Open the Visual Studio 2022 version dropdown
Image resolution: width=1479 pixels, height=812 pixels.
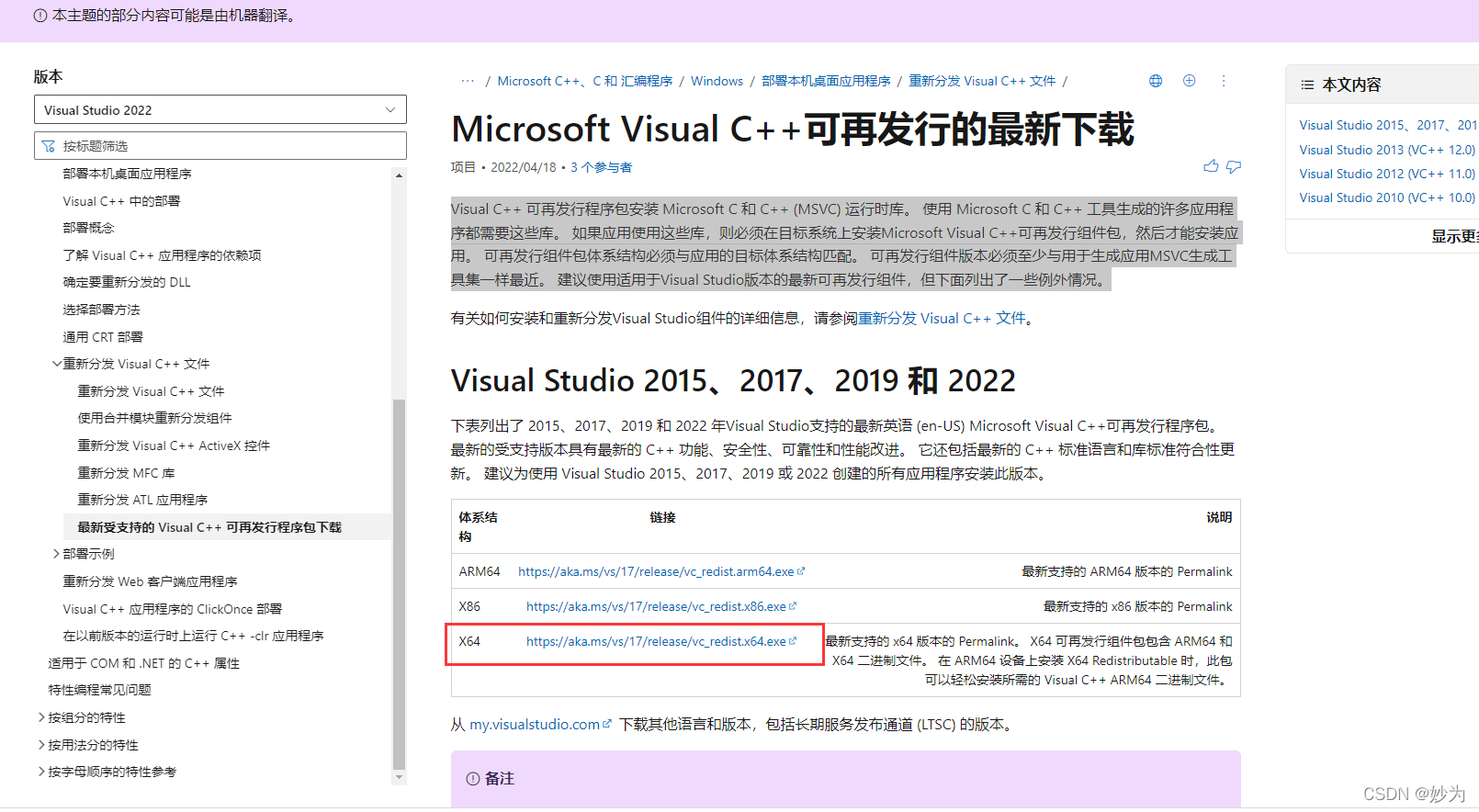(220, 110)
